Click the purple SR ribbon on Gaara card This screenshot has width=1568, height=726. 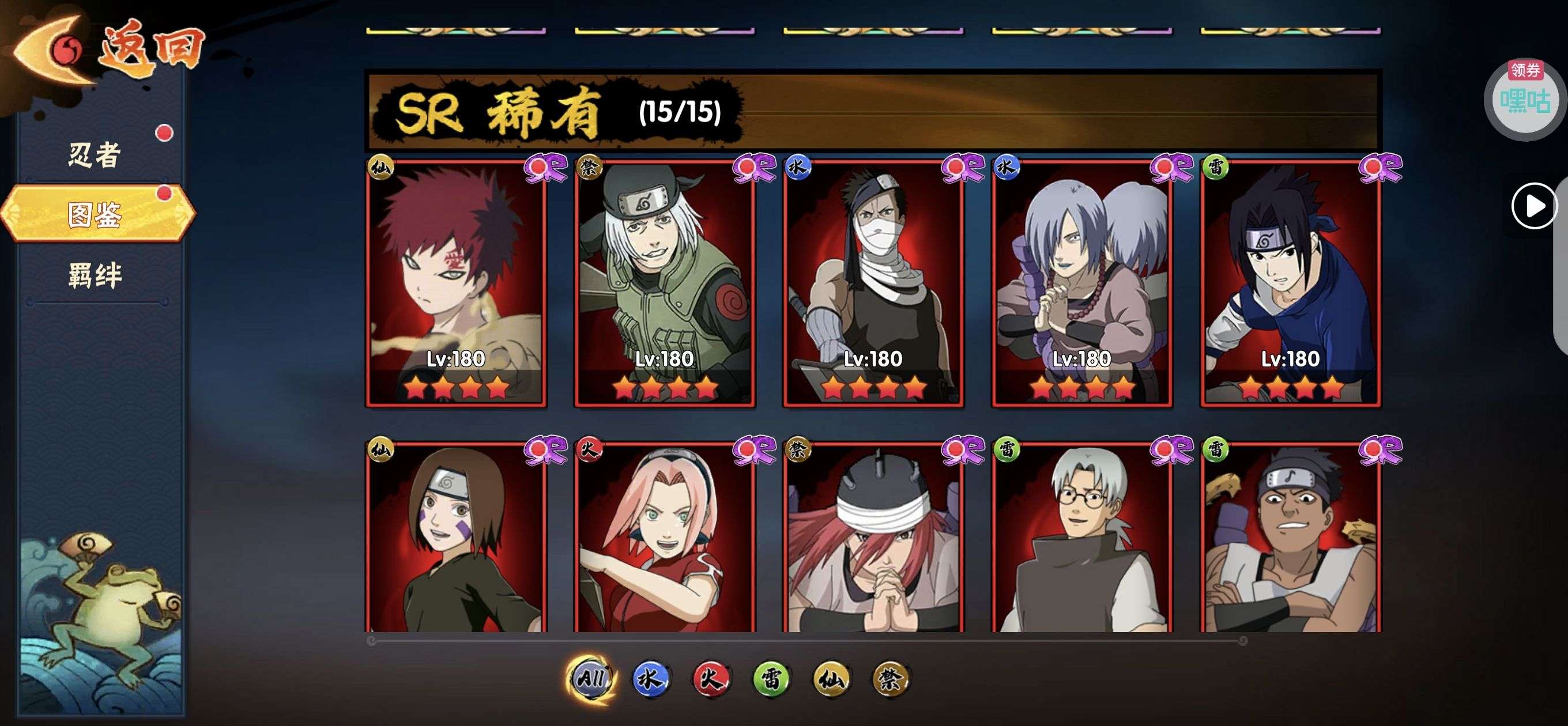coord(545,167)
